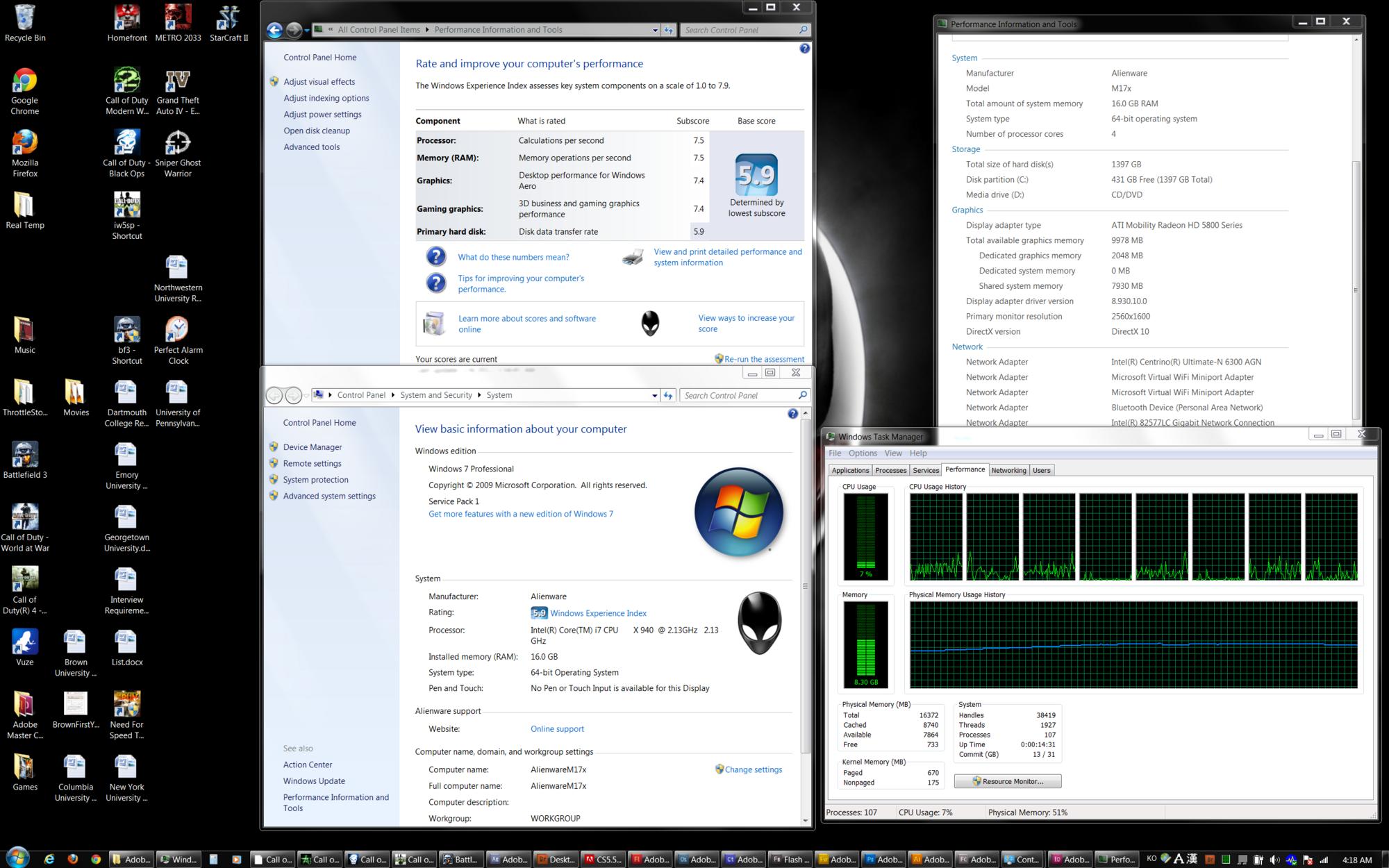Open address dropdown in Performance Information window
This screenshot has height=868, width=1389.
(655, 30)
